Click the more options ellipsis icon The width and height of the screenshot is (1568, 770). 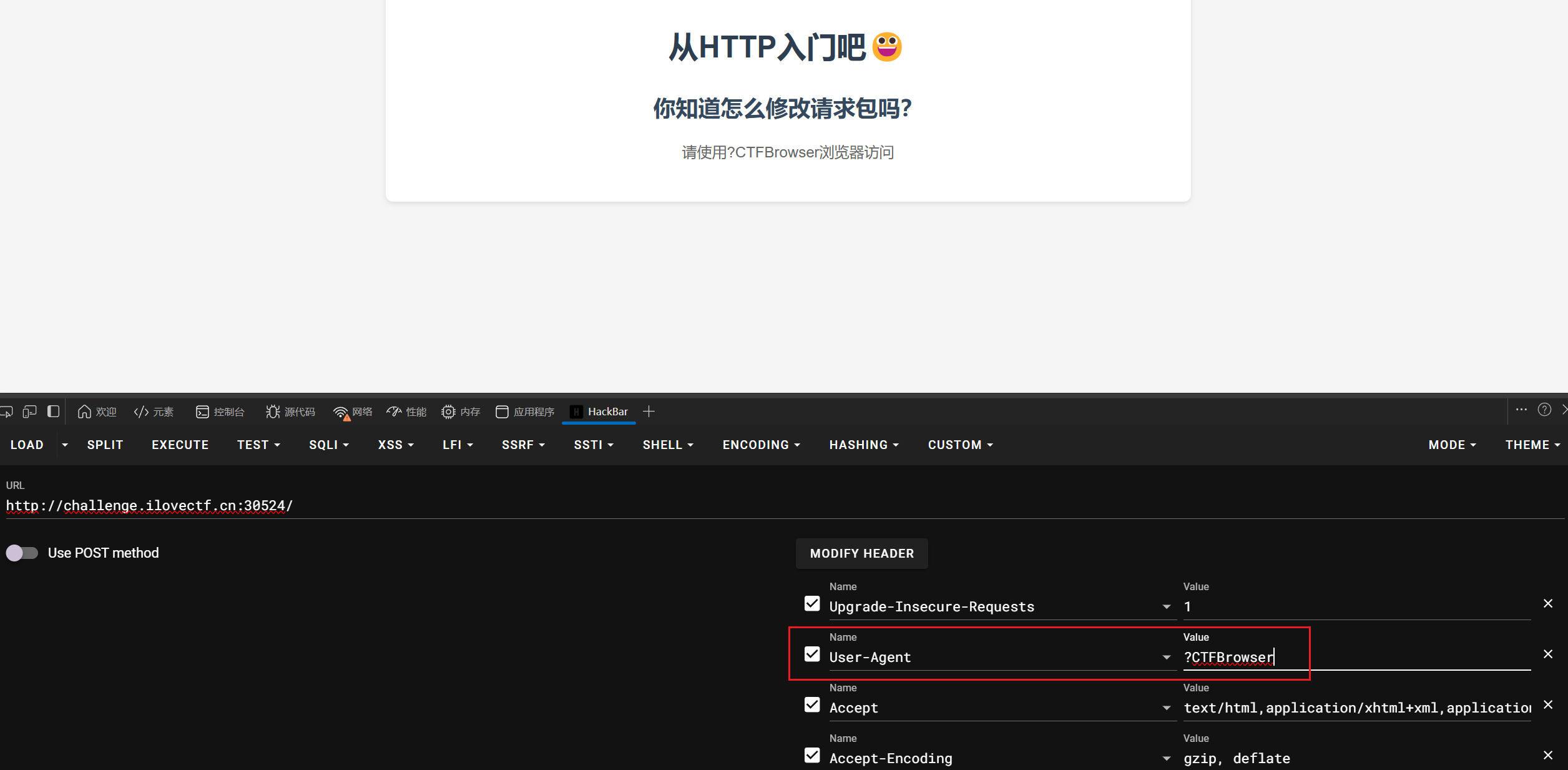(1521, 410)
